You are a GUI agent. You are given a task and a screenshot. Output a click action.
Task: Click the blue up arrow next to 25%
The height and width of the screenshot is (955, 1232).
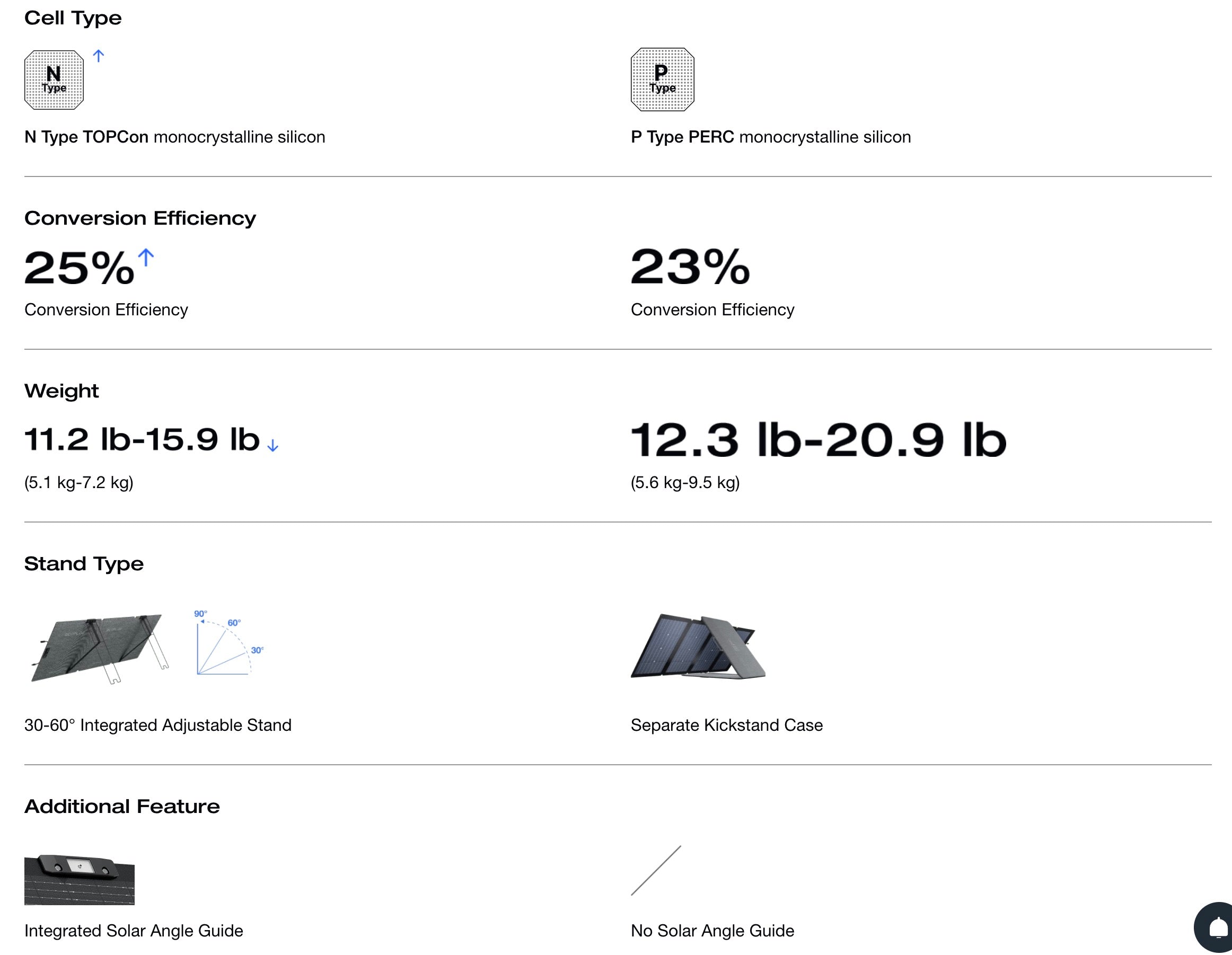coord(146,258)
